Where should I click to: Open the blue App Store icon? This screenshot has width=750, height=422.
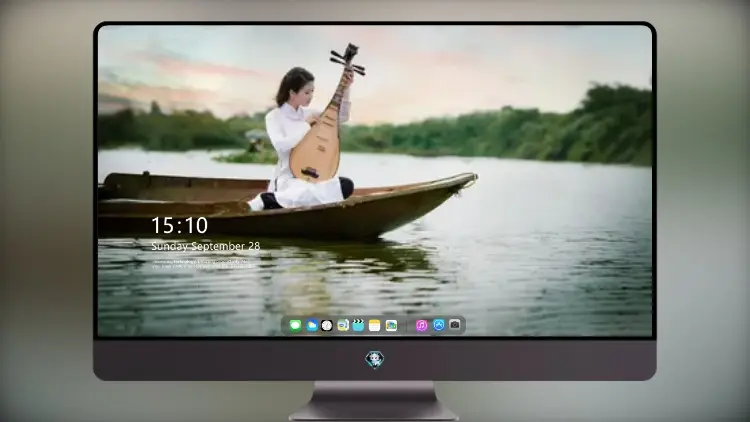tap(439, 325)
